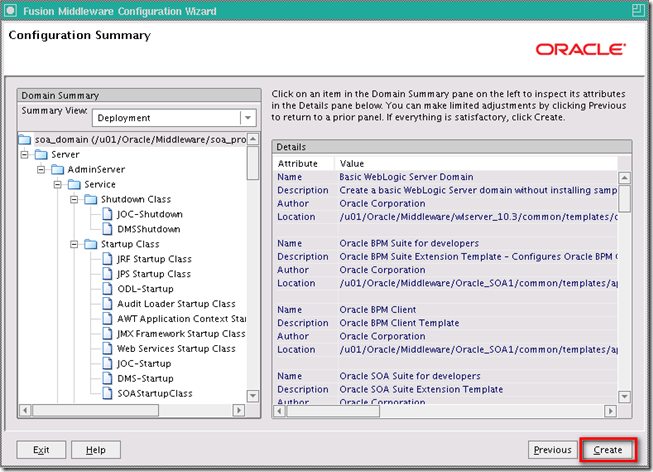
Task: Click the DMSShutdown document icon
Action: [x=107, y=229]
